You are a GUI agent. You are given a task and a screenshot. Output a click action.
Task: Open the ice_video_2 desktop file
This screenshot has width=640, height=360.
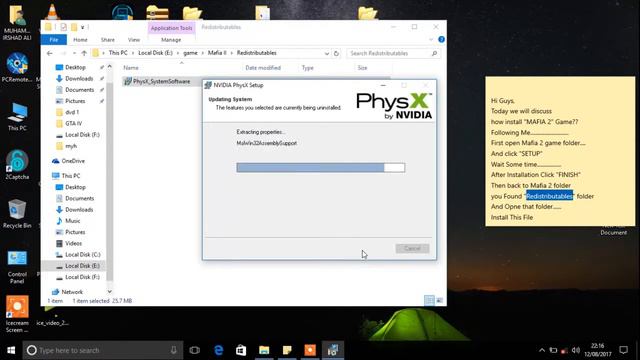52,316
